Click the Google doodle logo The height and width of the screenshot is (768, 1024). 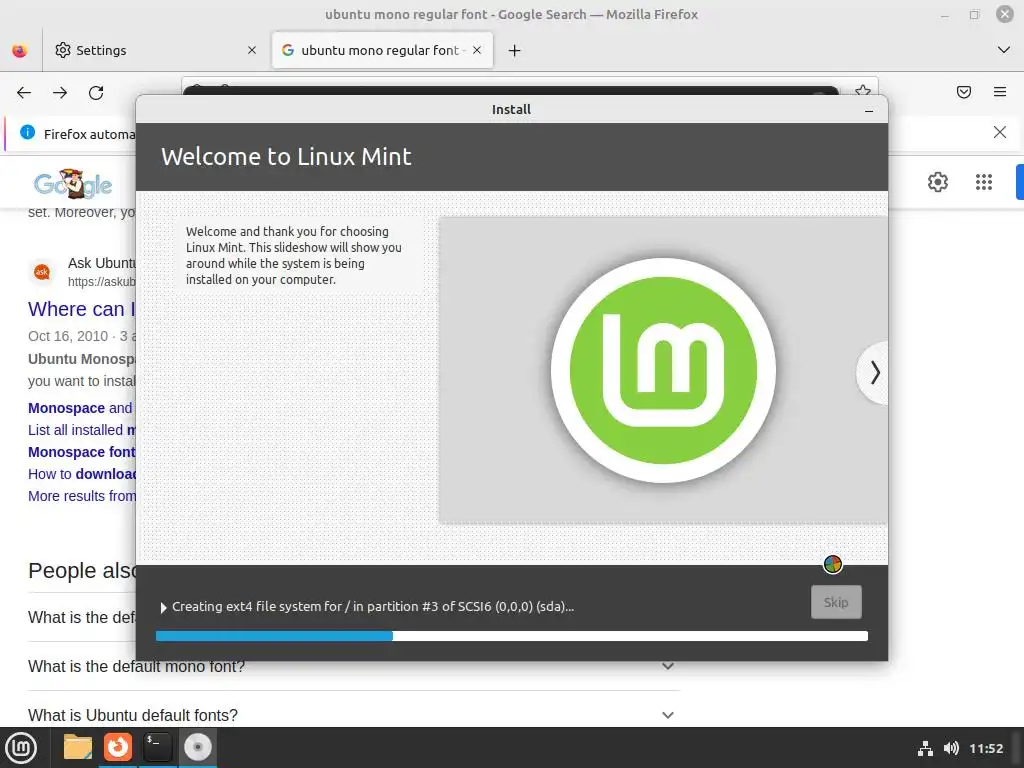pyautogui.click(x=73, y=184)
